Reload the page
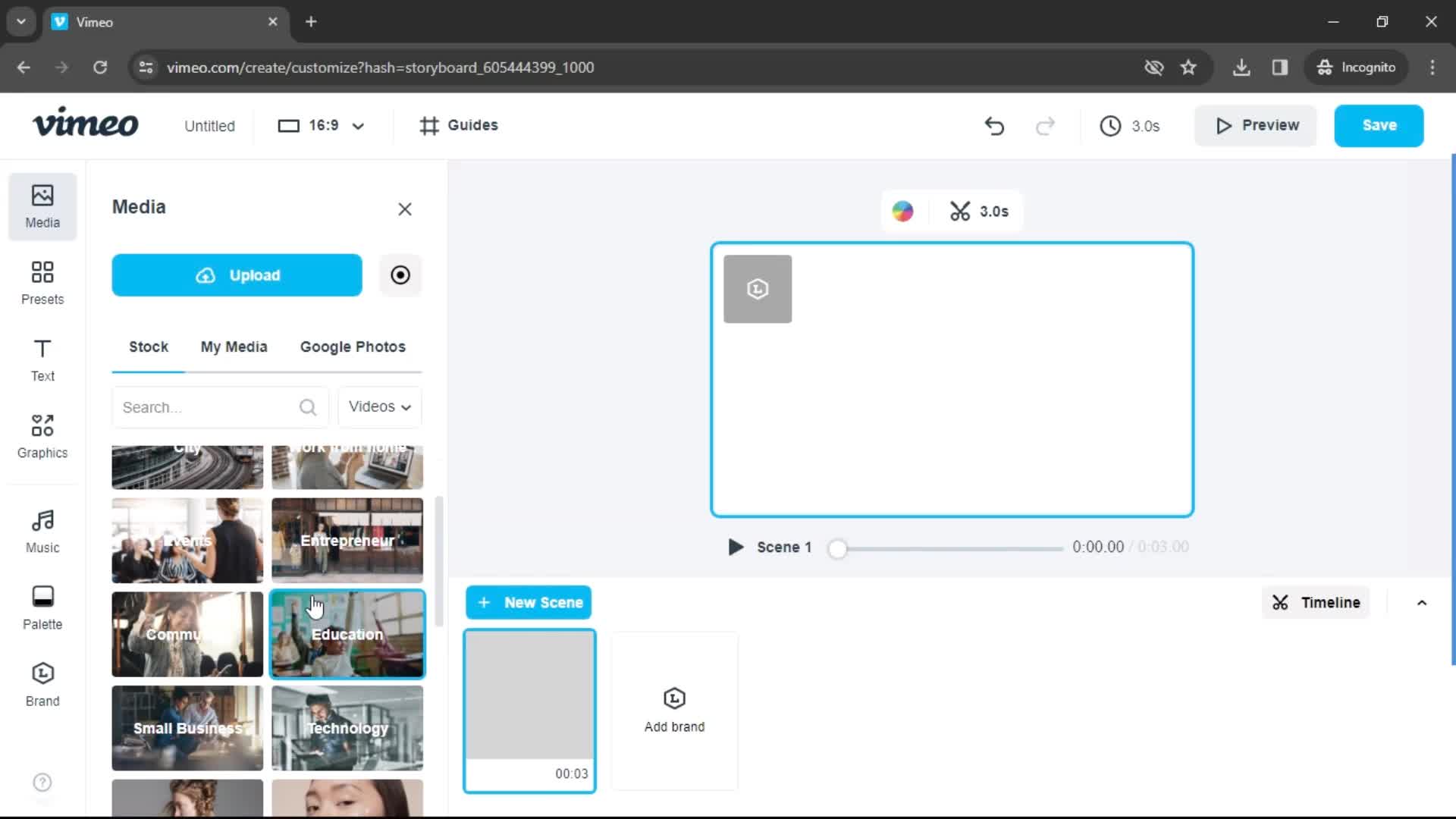 tap(100, 67)
